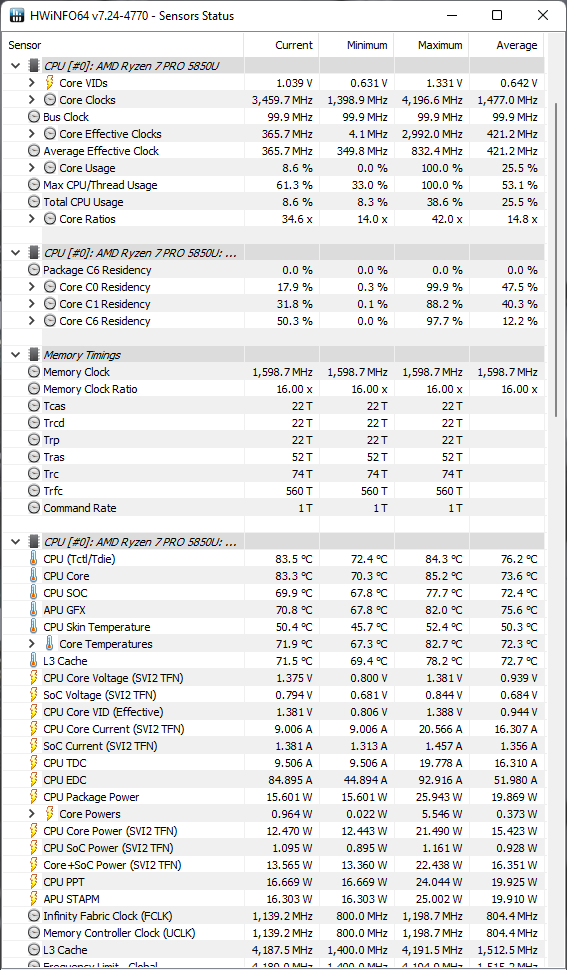The height and width of the screenshot is (970, 567).
Task: Click the Maximum column header
Action: coord(432,45)
